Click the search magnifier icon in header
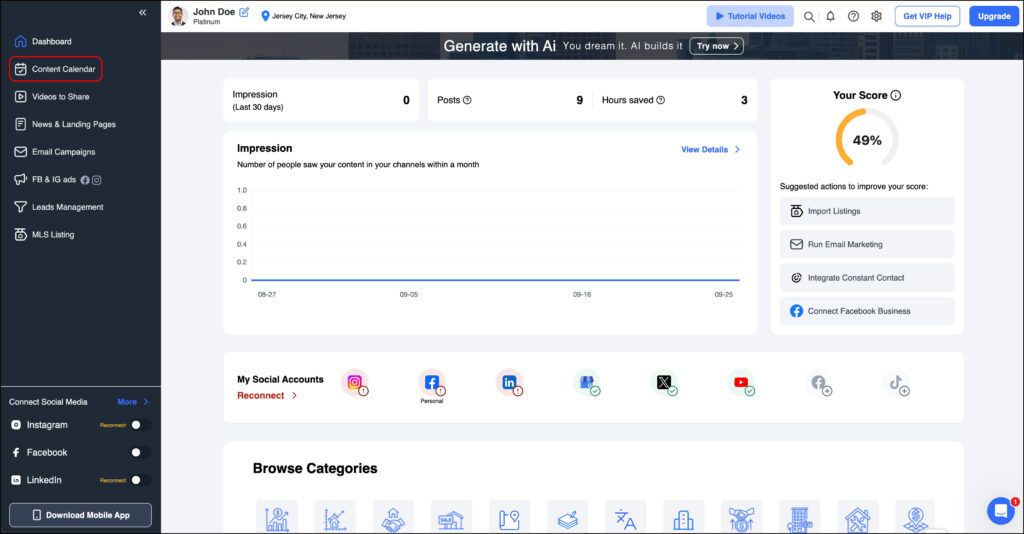This screenshot has width=1024, height=534. 809,16
